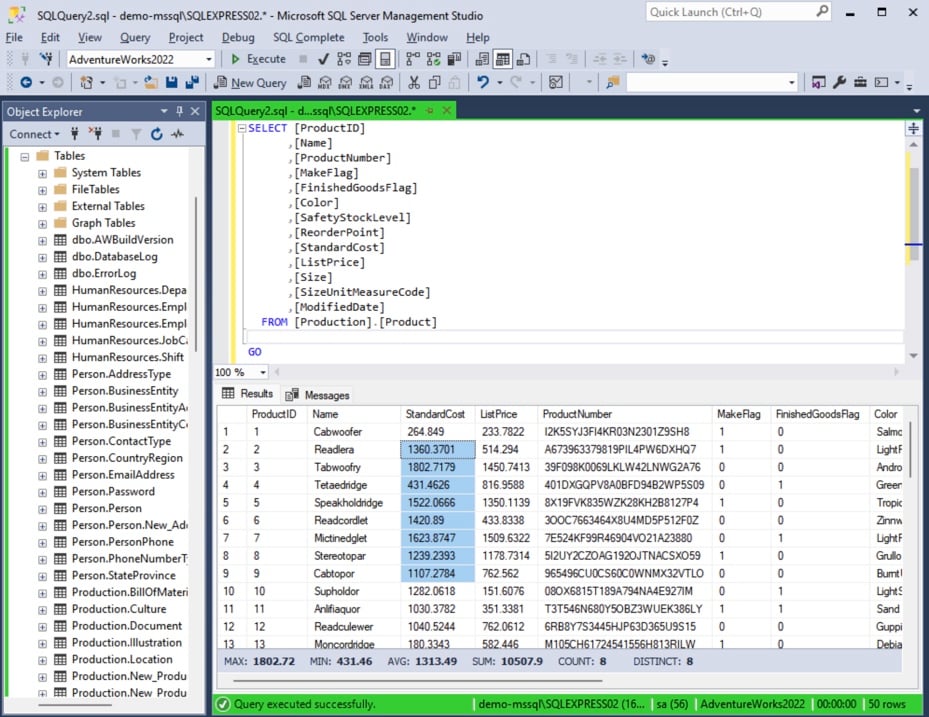This screenshot has width=929, height=717.
Task: Click the Parse query checkmark icon
Action: [323, 59]
